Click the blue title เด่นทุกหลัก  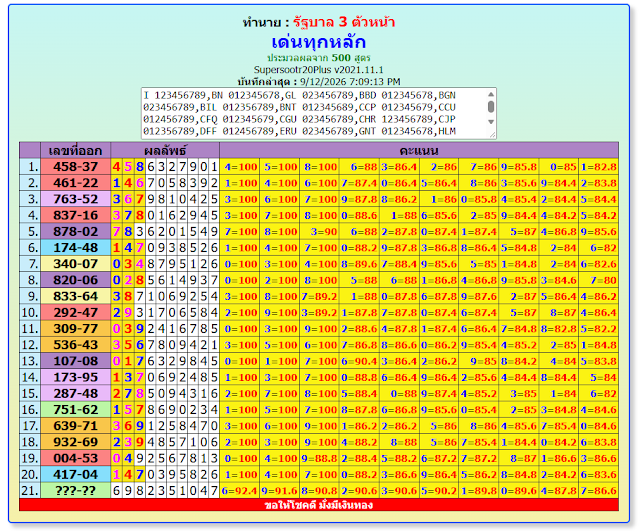pos(319,42)
